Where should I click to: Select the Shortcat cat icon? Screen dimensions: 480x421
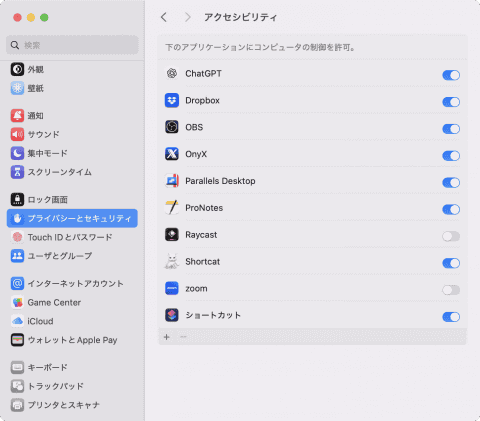(x=172, y=262)
